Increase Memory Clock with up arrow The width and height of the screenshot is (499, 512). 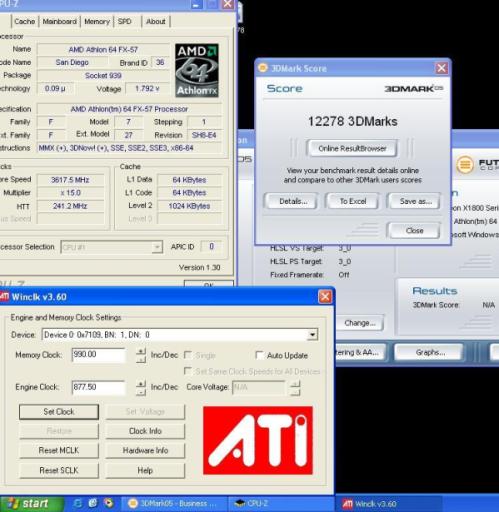click(141, 351)
